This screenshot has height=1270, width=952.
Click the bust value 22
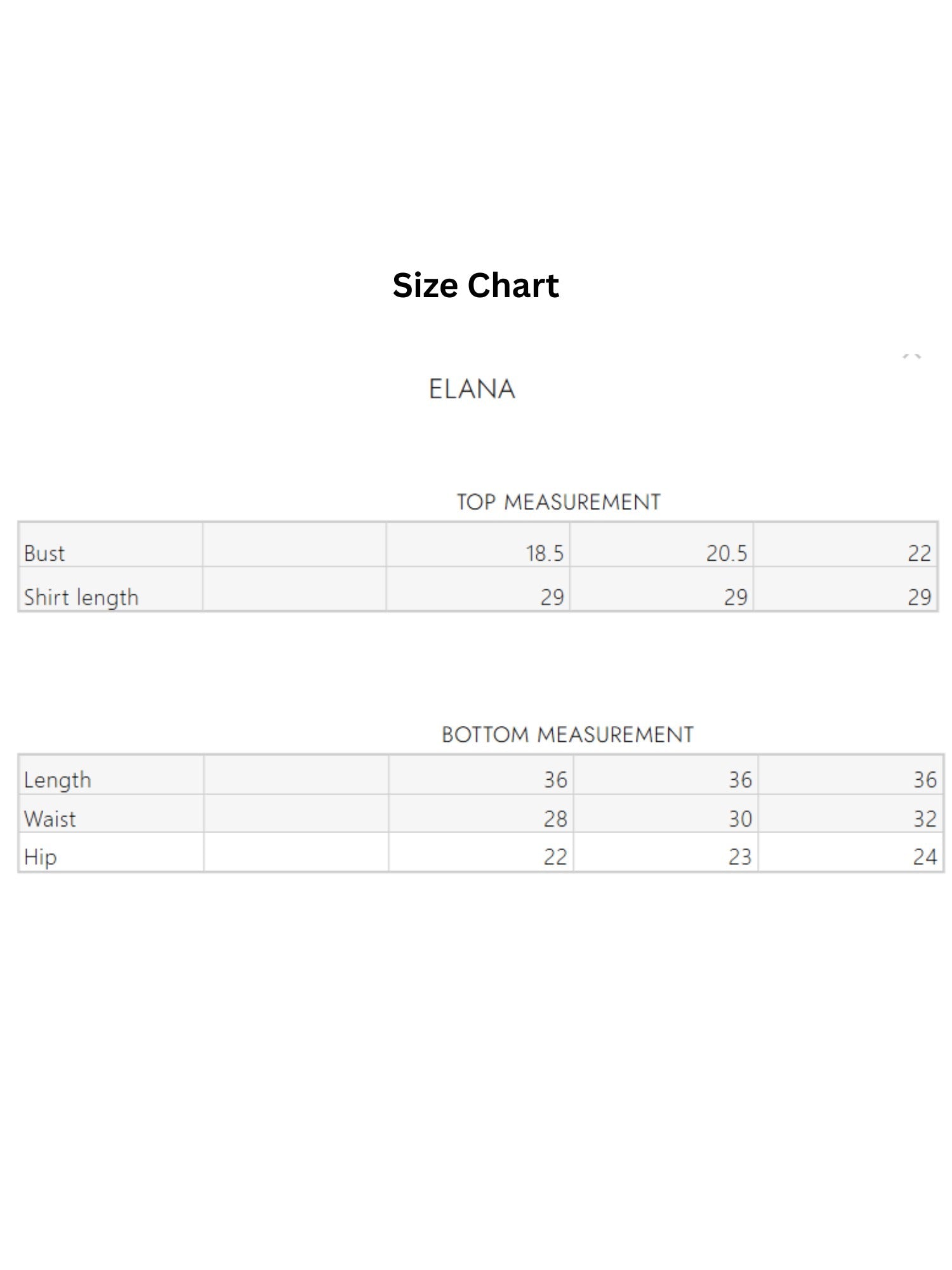pyautogui.click(x=919, y=553)
